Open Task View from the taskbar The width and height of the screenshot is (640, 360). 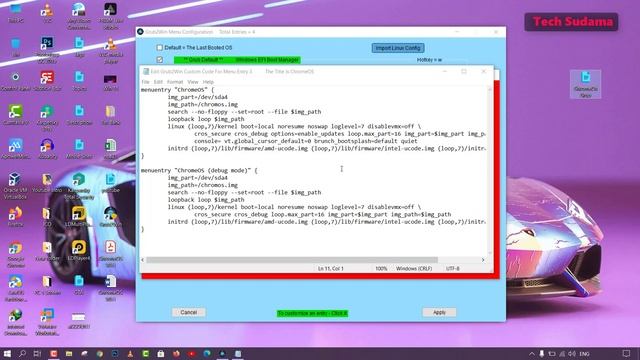pyautogui.click(x=38, y=353)
